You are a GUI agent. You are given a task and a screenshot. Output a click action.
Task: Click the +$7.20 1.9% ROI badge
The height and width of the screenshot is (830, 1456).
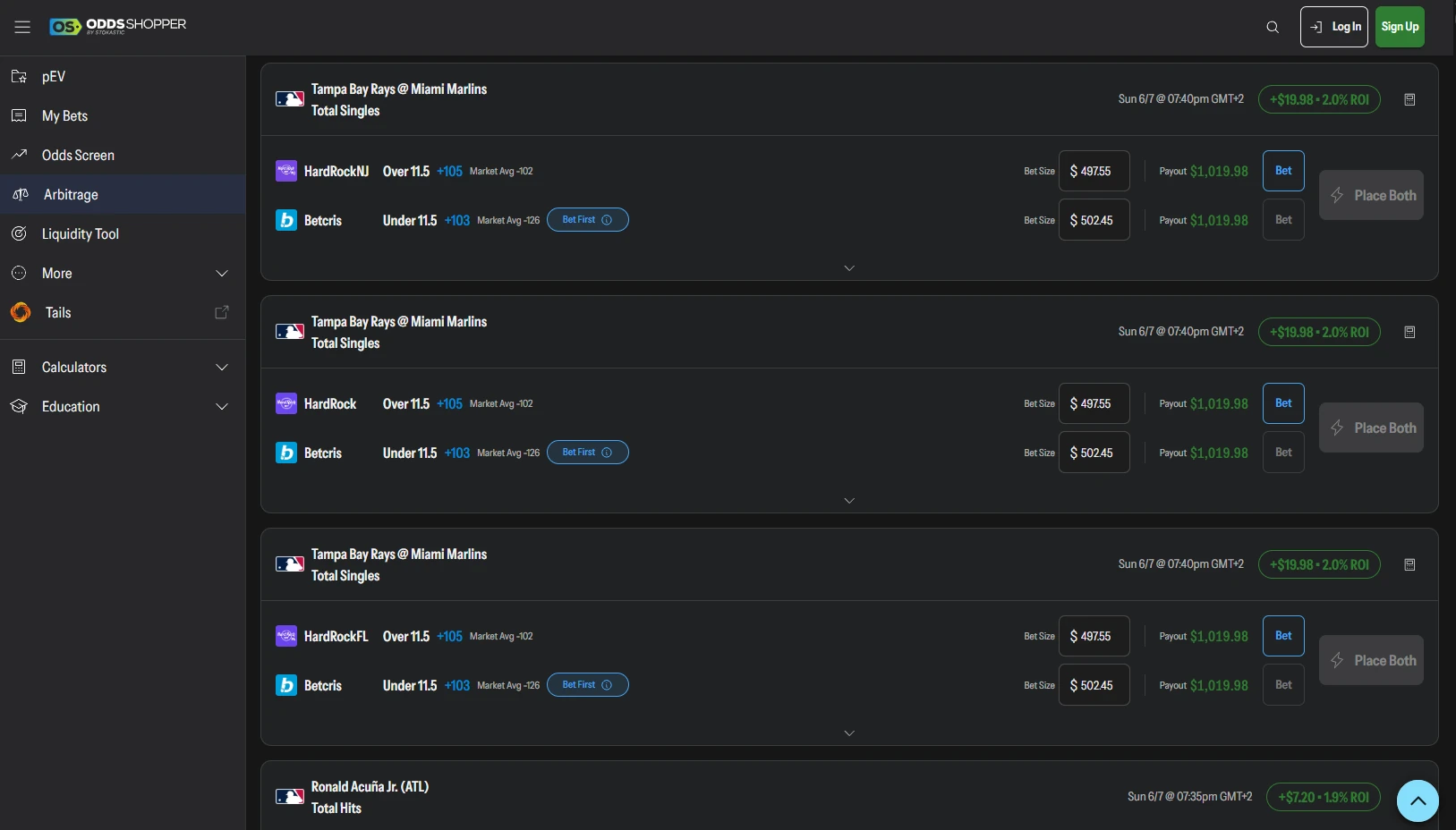pos(1324,797)
